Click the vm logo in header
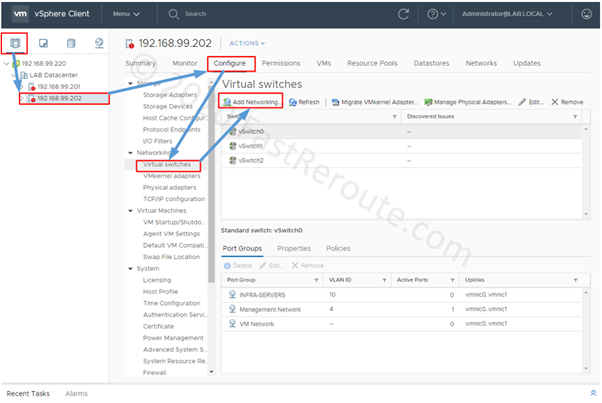 (20, 14)
